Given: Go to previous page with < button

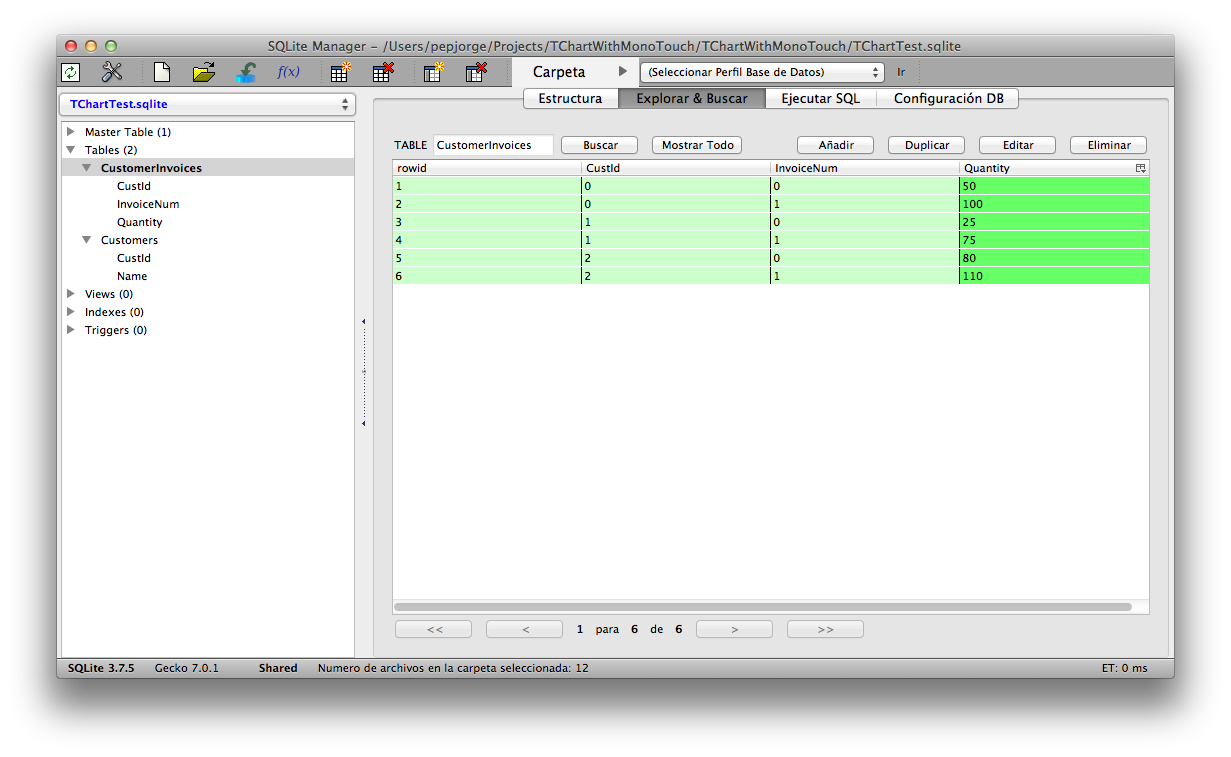Looking at the screenshot, I should 525,629.
